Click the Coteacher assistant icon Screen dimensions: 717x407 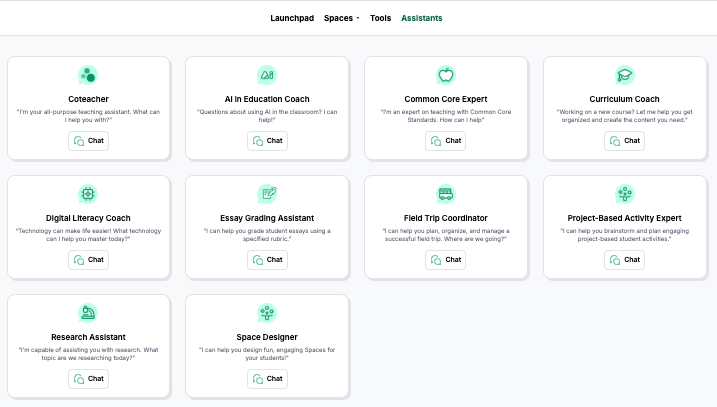(88, 75)
